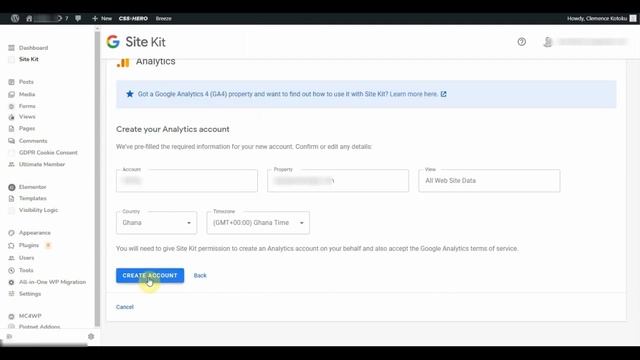Open Tools in sidebar
This screenshot has width=640, height=360.
click(26, 270)
